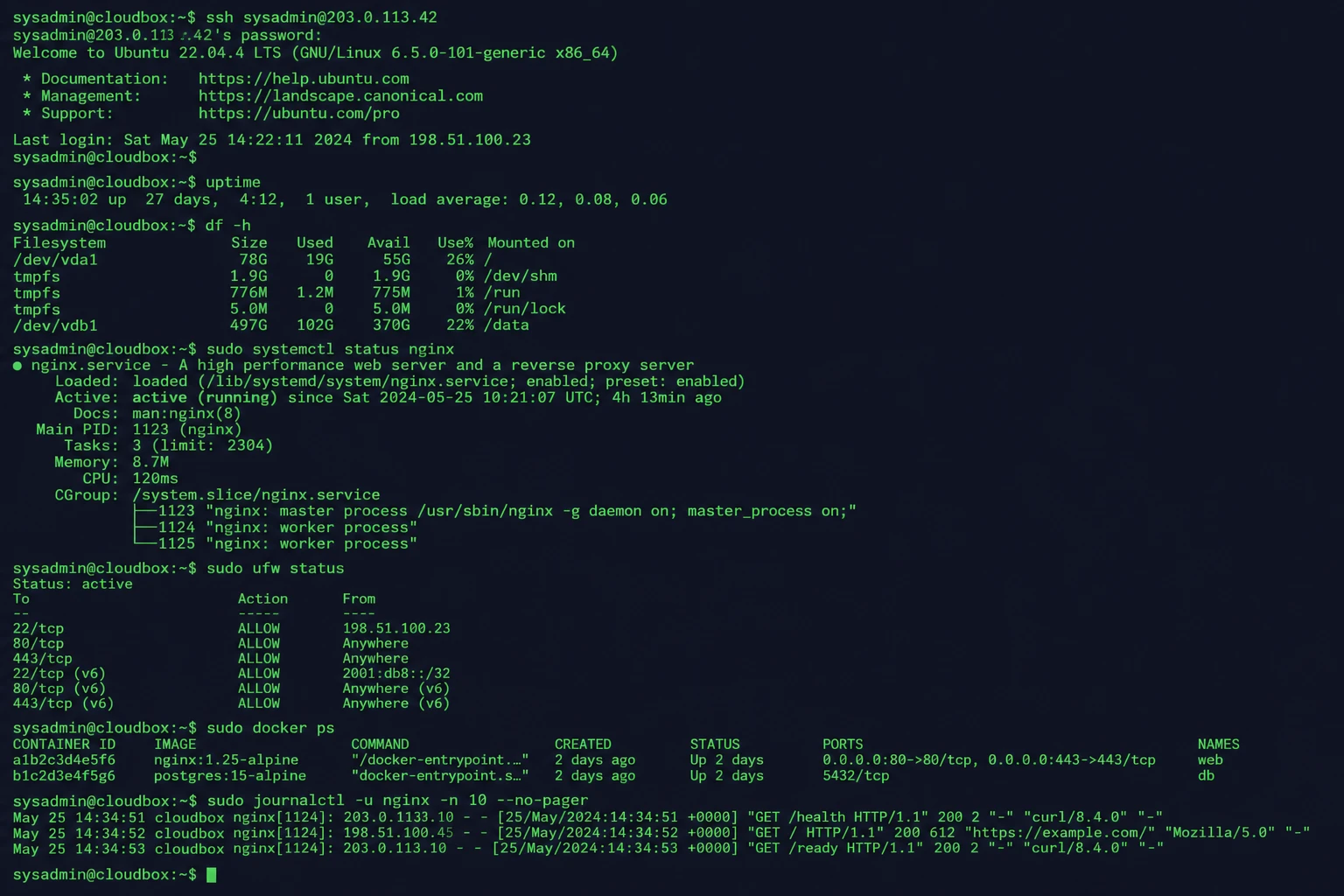Click the postgres:15-alpine image name

(230, 776)
